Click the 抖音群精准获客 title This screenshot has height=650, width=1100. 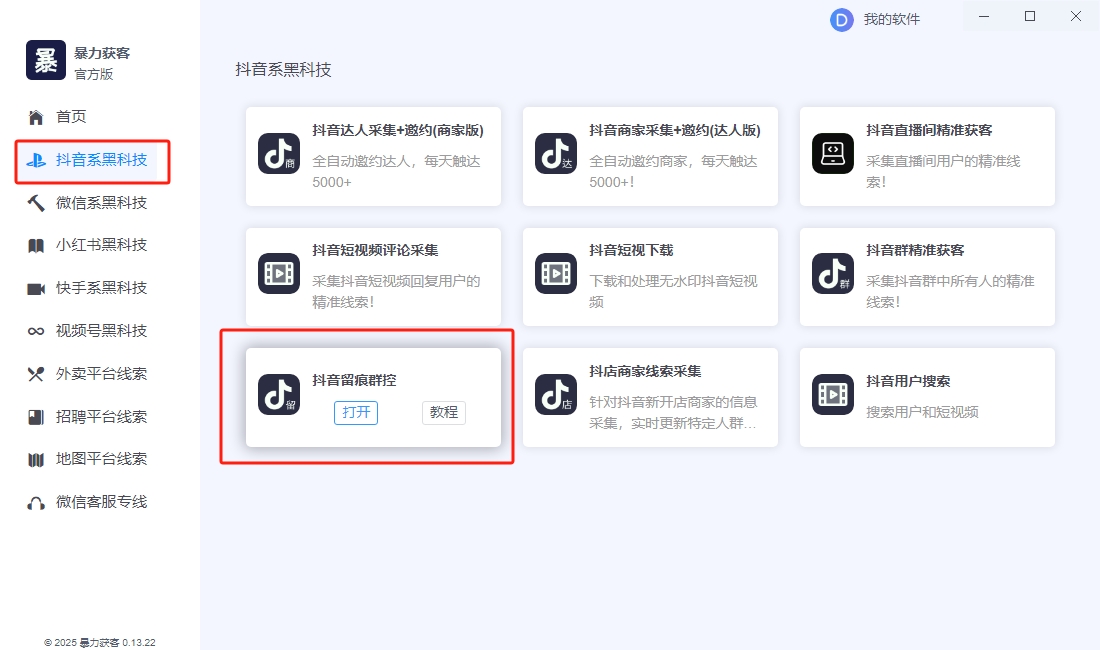[915, 250]
